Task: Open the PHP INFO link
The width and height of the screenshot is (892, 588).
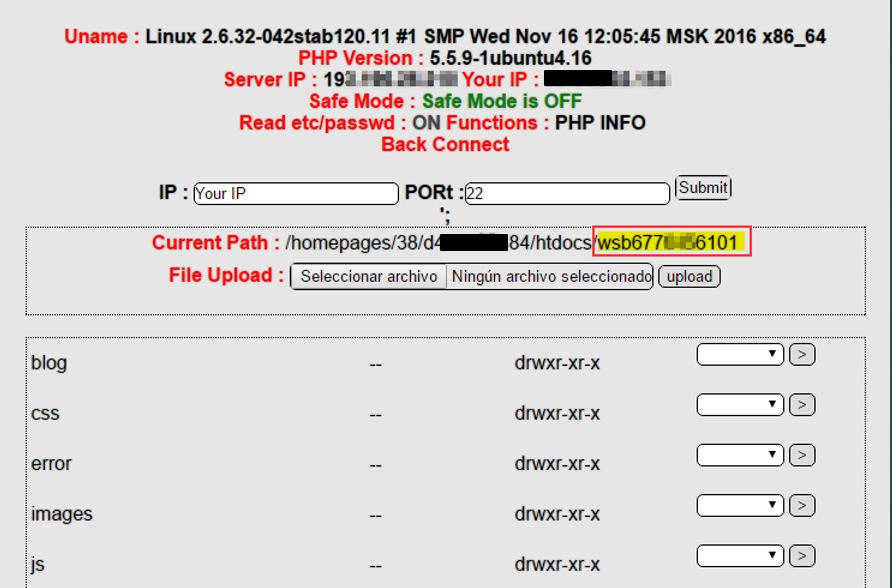Action: (600, 123)
